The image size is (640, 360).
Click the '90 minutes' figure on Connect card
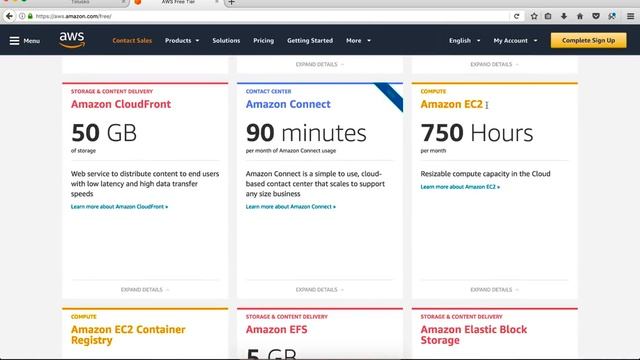pyautogui.click(x=306, y=133)
